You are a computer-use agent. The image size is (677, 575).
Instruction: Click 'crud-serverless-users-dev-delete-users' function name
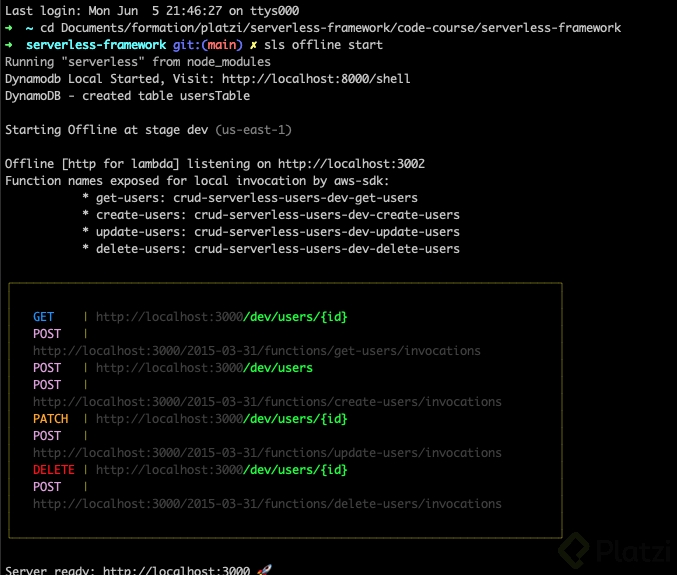click(327, 249)
